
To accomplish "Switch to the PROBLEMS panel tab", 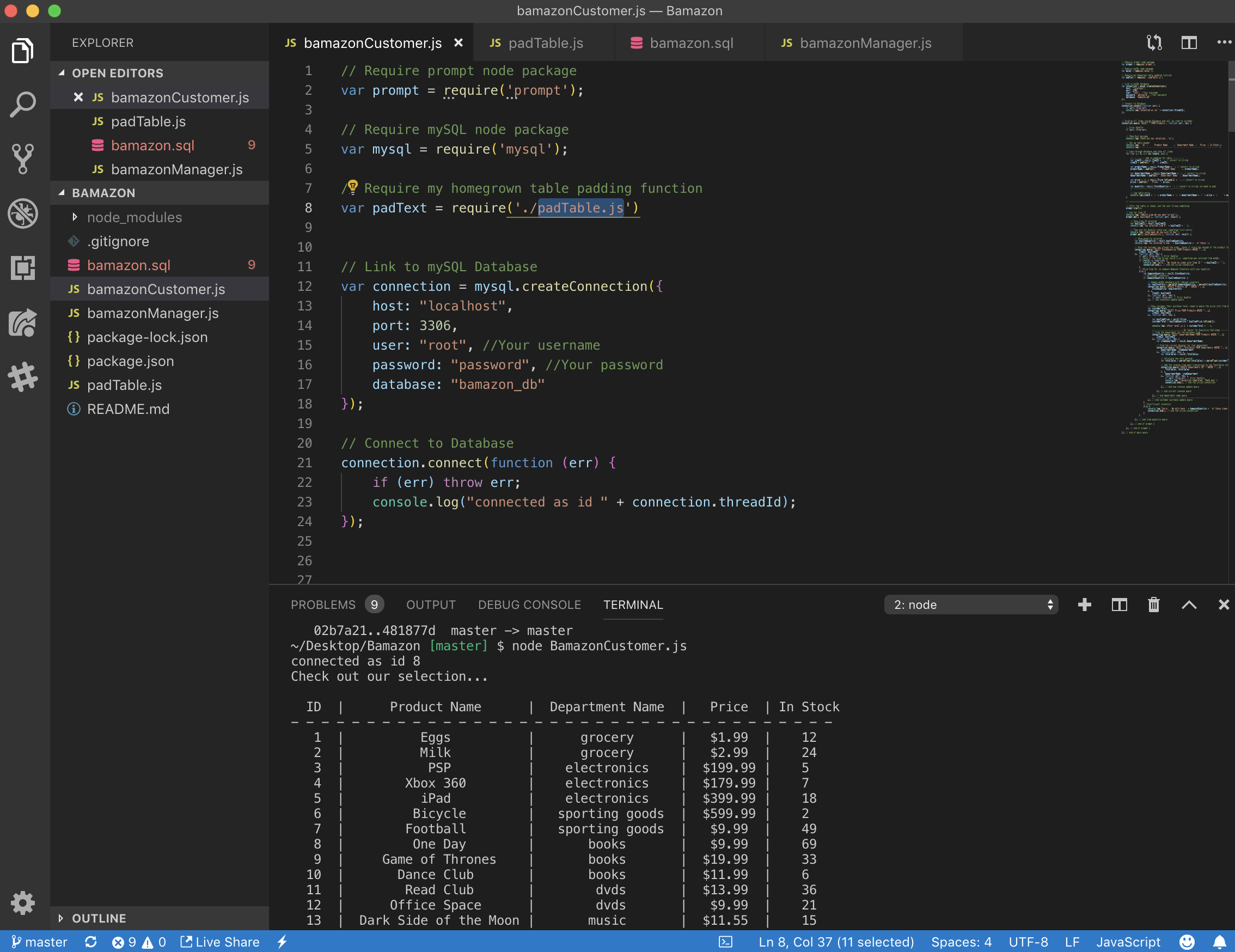I will point(323,605).
